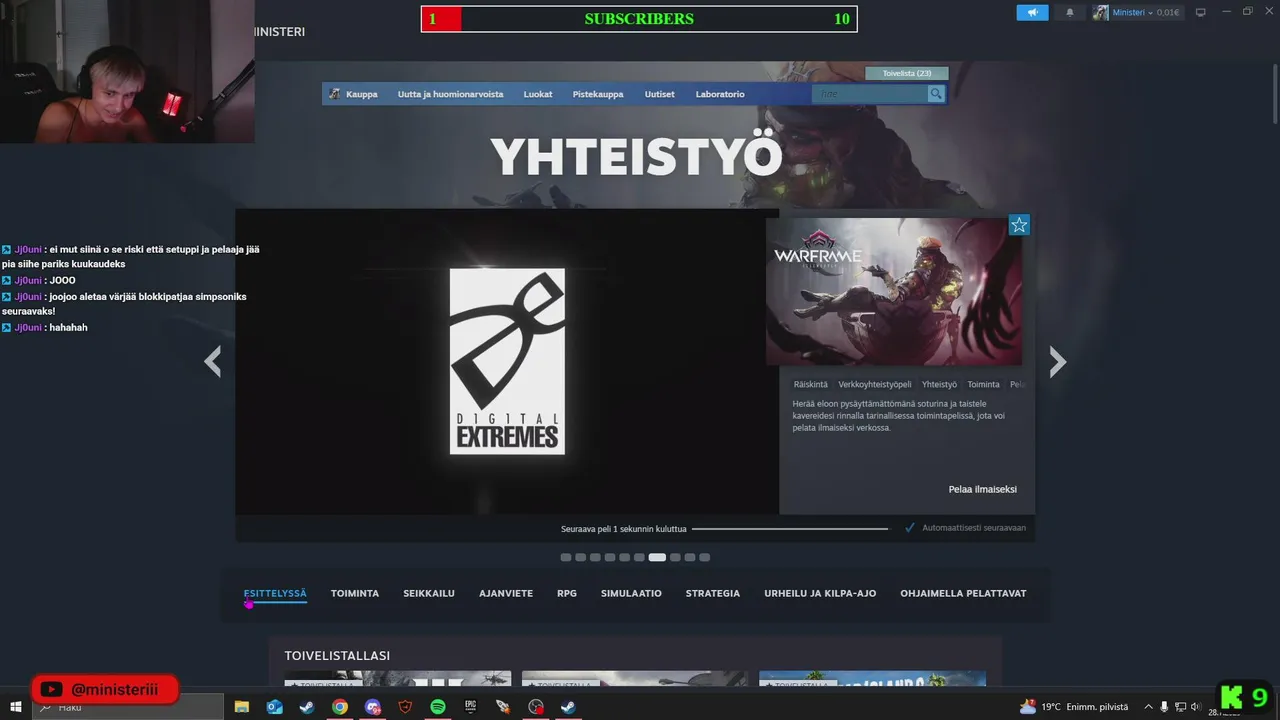Viewport: 1280px width, 720px height.
Task: Click the microphone tray icon
Action: tap(1164, 707)
